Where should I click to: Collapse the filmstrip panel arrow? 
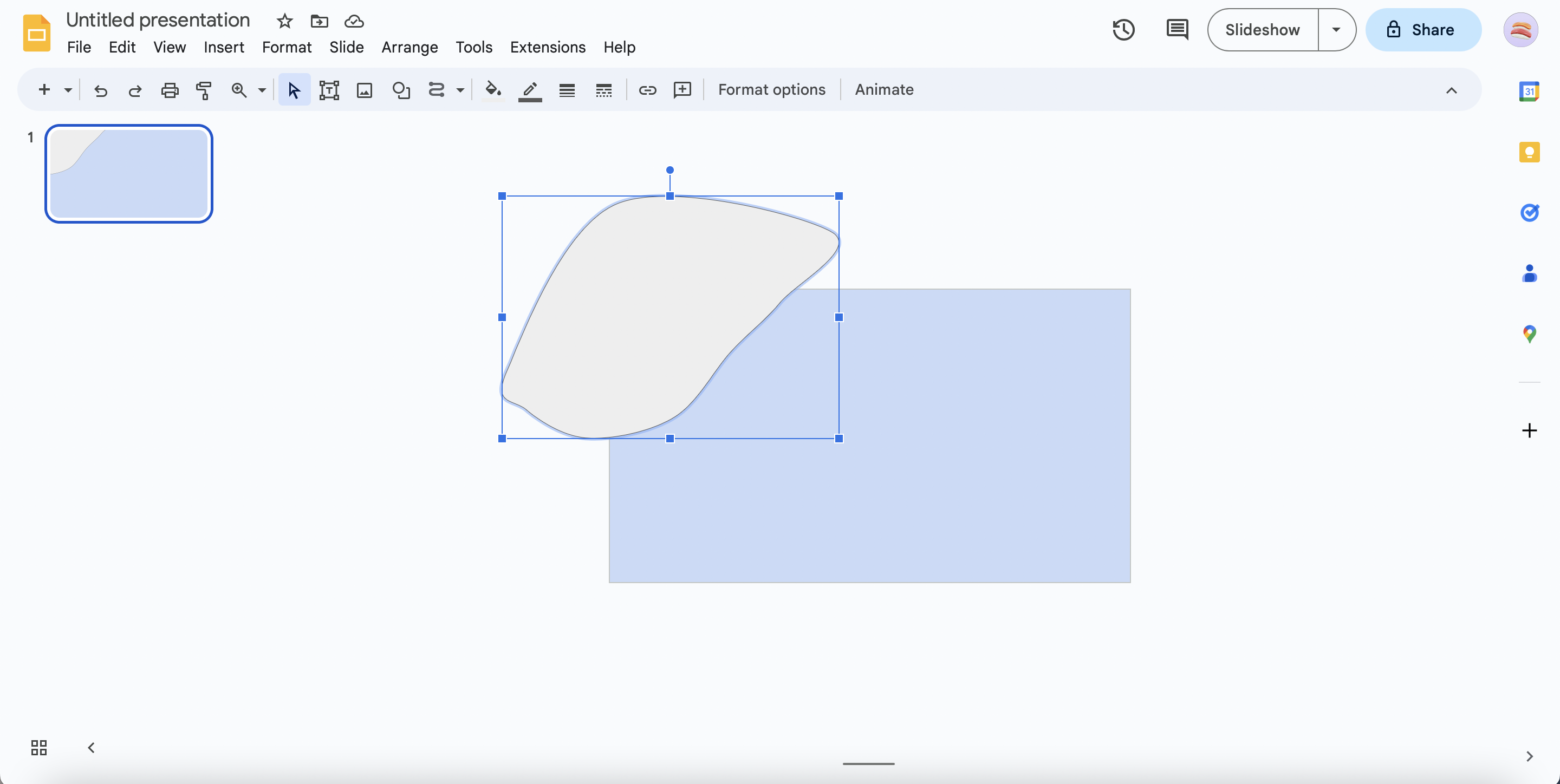coord(92,747)
